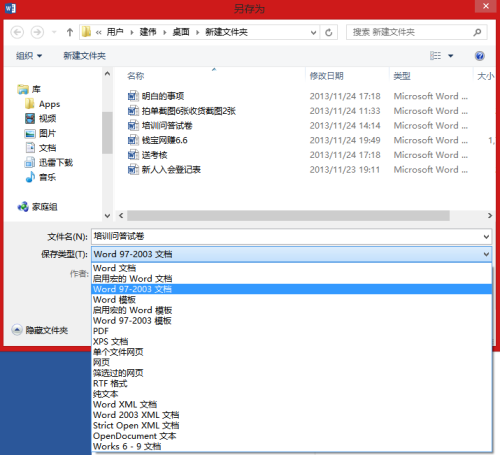Expand the 文件名 dropdown arrow
The width and height of the screenshot is (500, 455).
pos(486,236)
